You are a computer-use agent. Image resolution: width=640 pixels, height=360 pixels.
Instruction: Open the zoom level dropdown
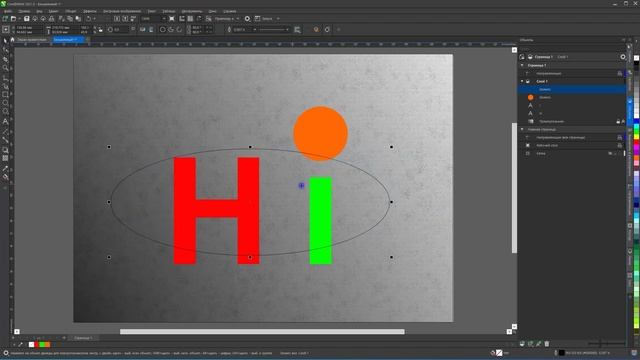tap(164, 19)
